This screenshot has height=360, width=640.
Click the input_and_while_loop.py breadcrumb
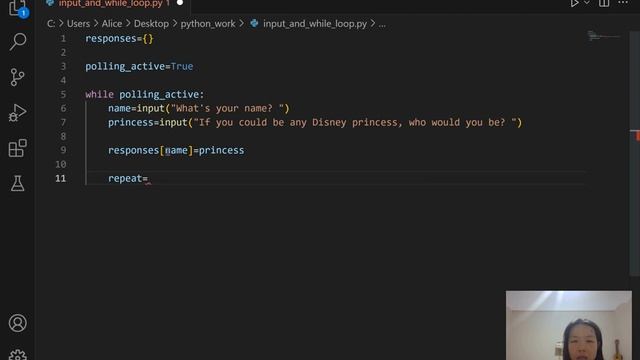[x=315, y=24]
